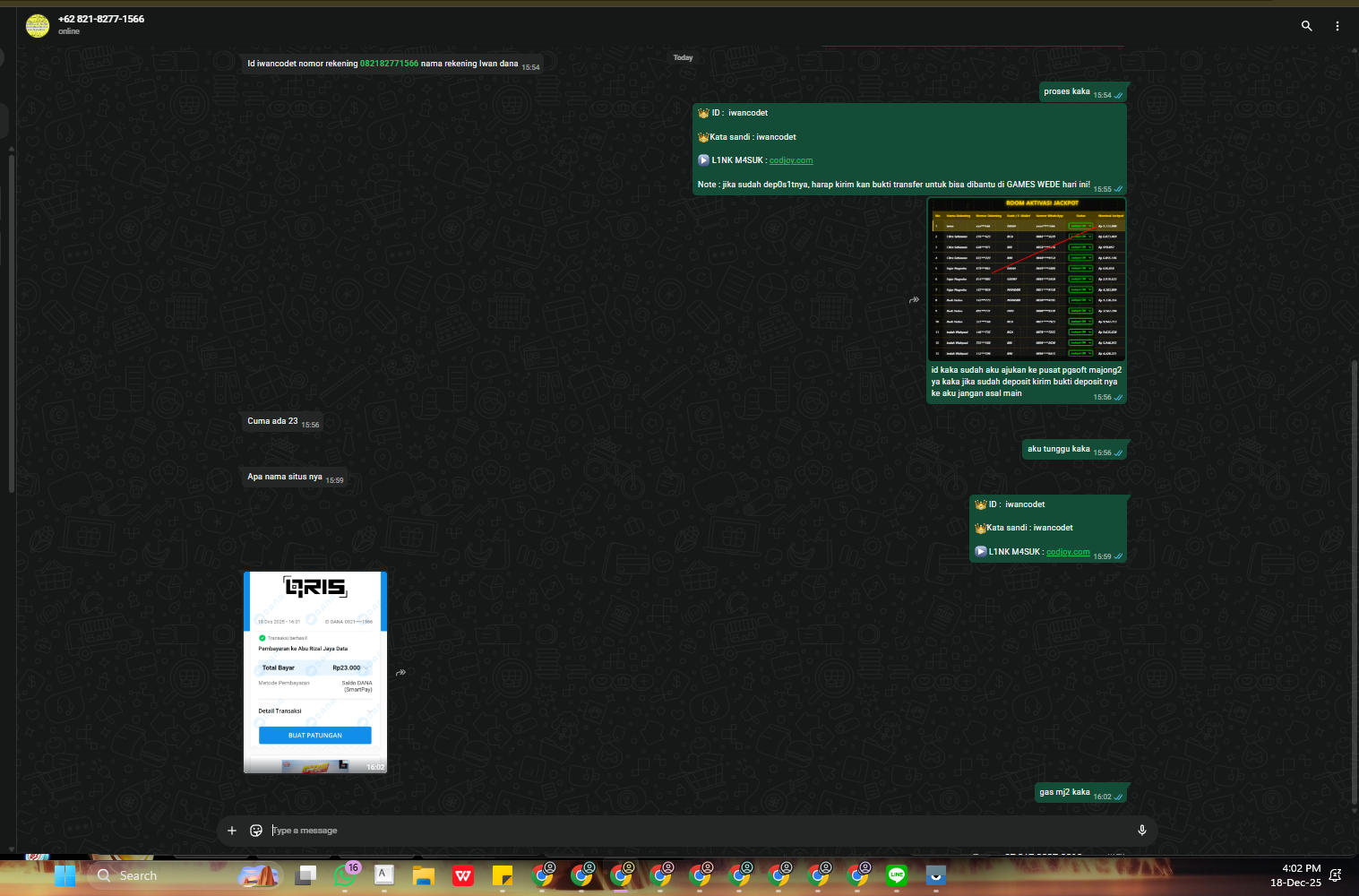Open the three-dot chat menu

coord(1337,26)
